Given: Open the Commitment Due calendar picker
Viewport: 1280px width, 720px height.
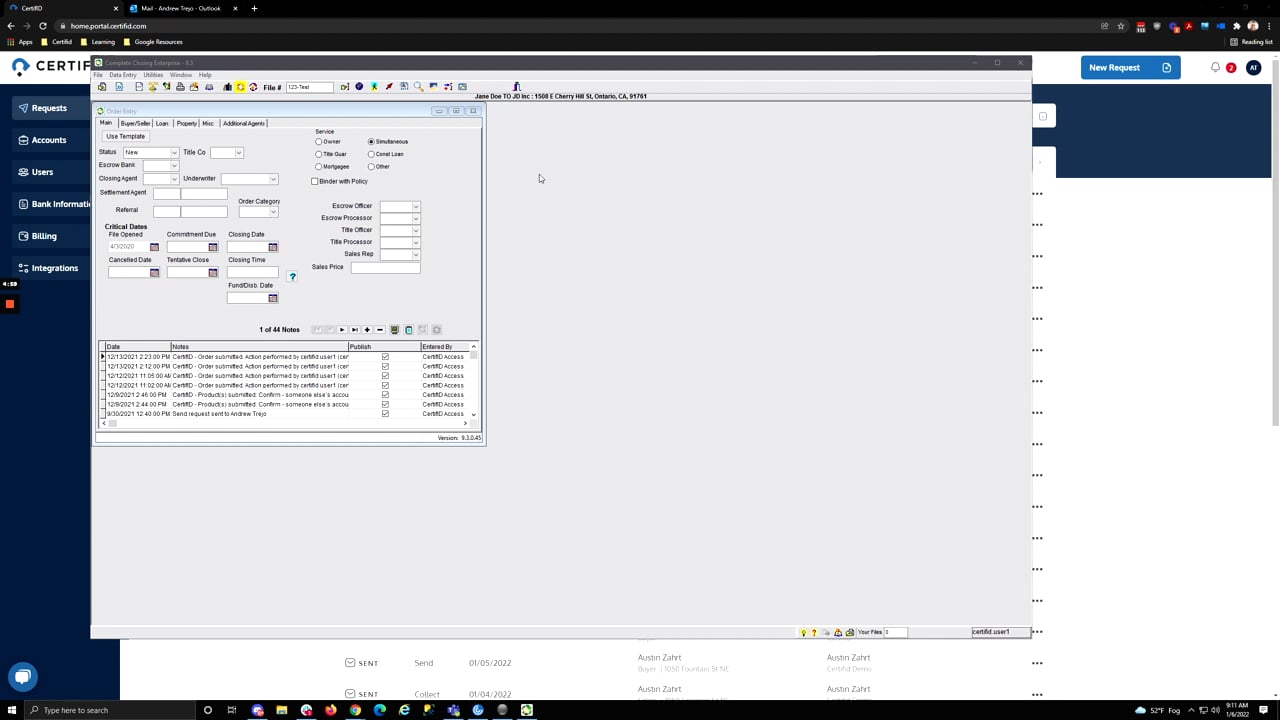Looking at the screenshot, I should pos(213,247).
